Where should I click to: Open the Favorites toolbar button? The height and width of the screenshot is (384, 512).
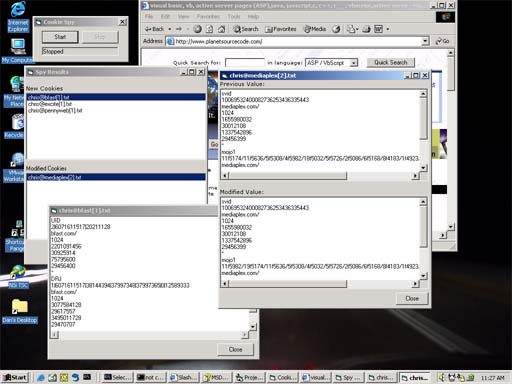point(281,29)
